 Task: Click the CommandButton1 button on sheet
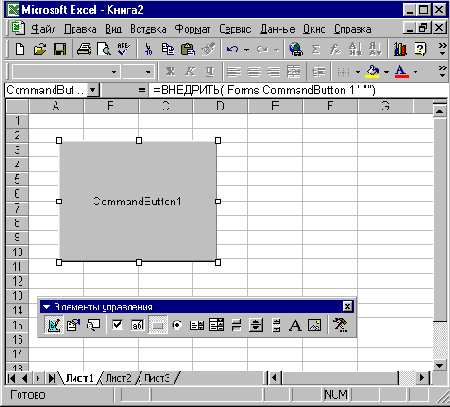click(x=138, y=201)
